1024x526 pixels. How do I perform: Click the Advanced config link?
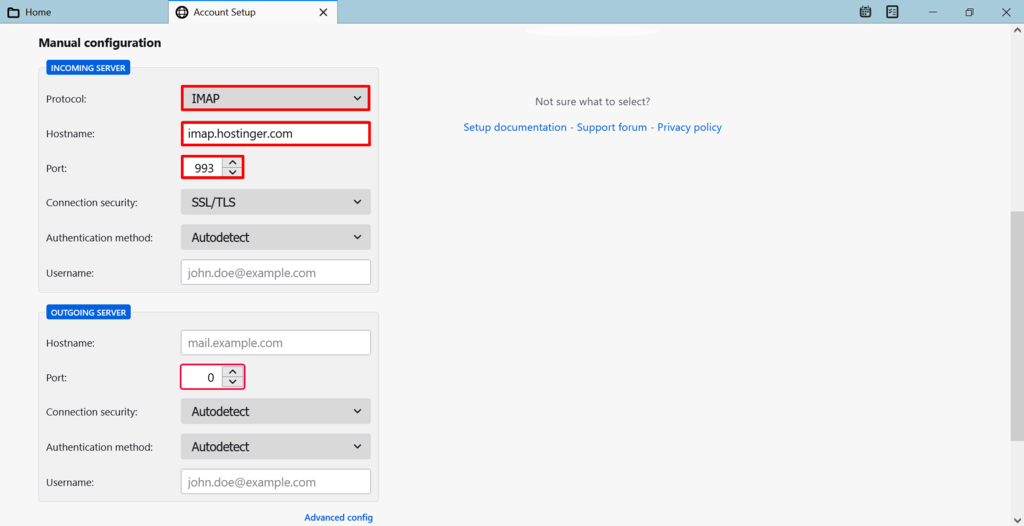[x=338, y=518]
